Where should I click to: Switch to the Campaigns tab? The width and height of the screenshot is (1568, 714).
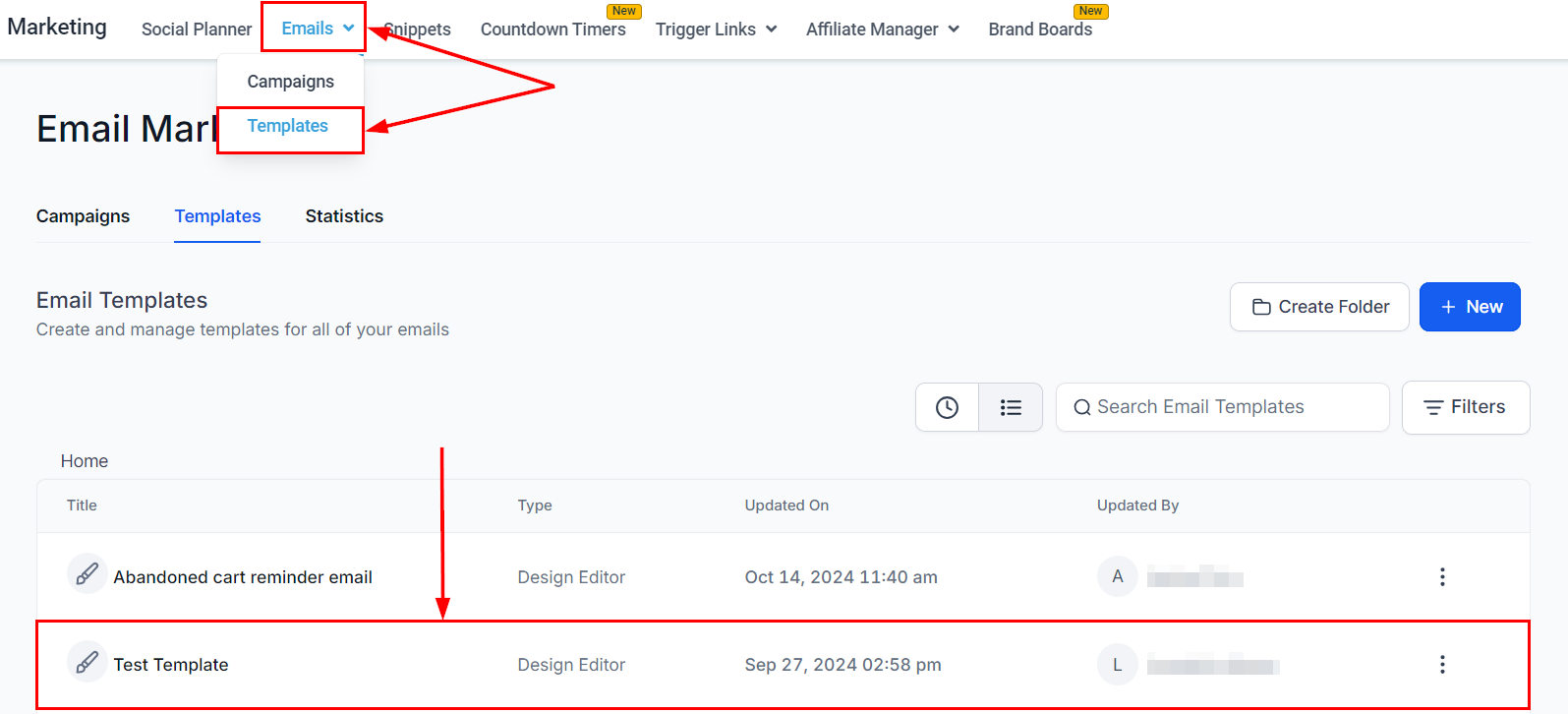coord(83,216)
